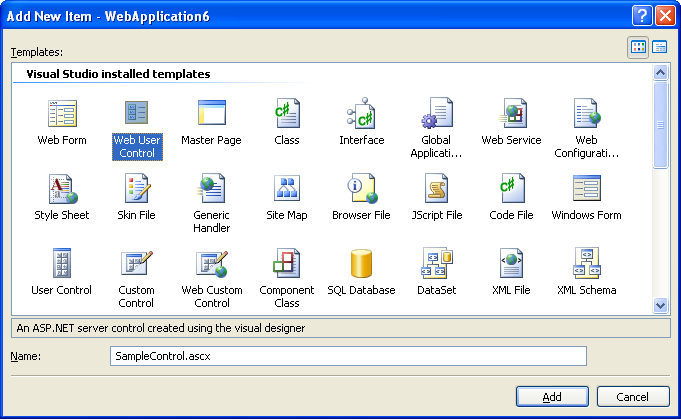Pick the JScript File template
Viewport: 681px width, 420px height.
click(437, 190)
